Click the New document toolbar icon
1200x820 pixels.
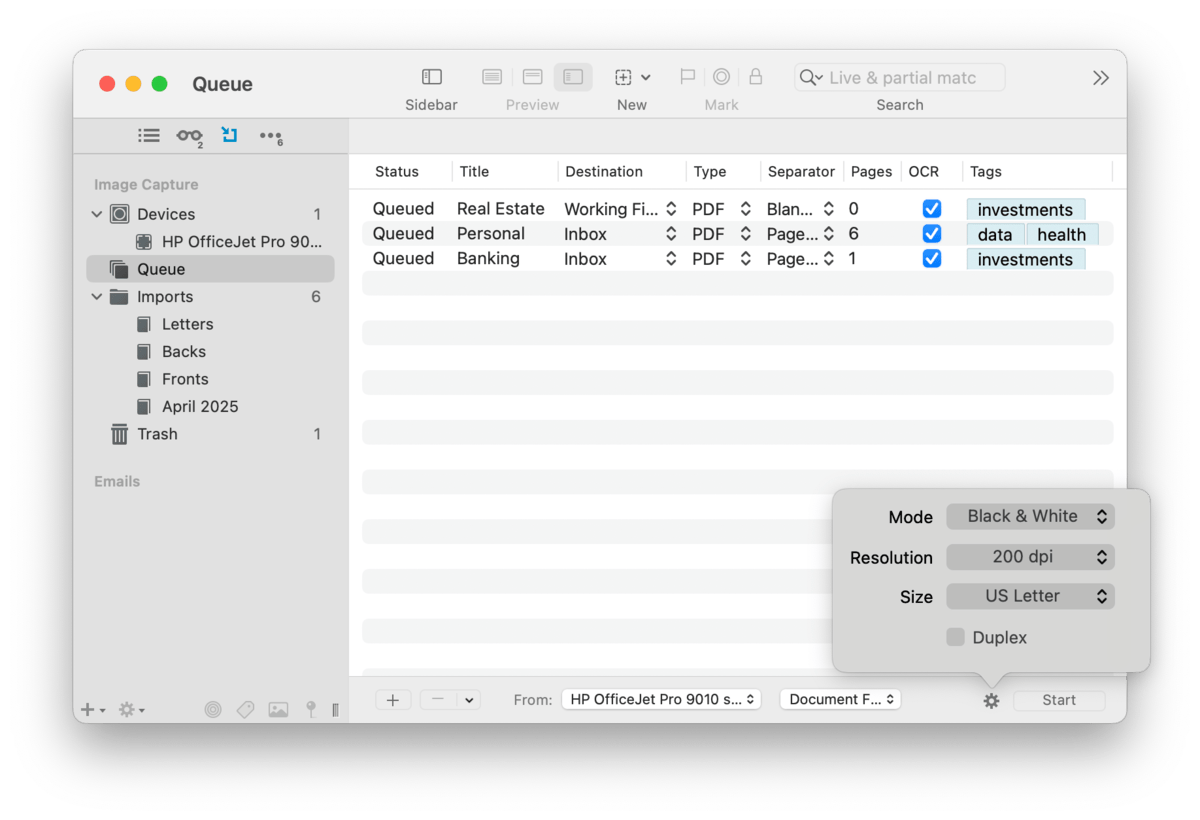coord(623,78)
